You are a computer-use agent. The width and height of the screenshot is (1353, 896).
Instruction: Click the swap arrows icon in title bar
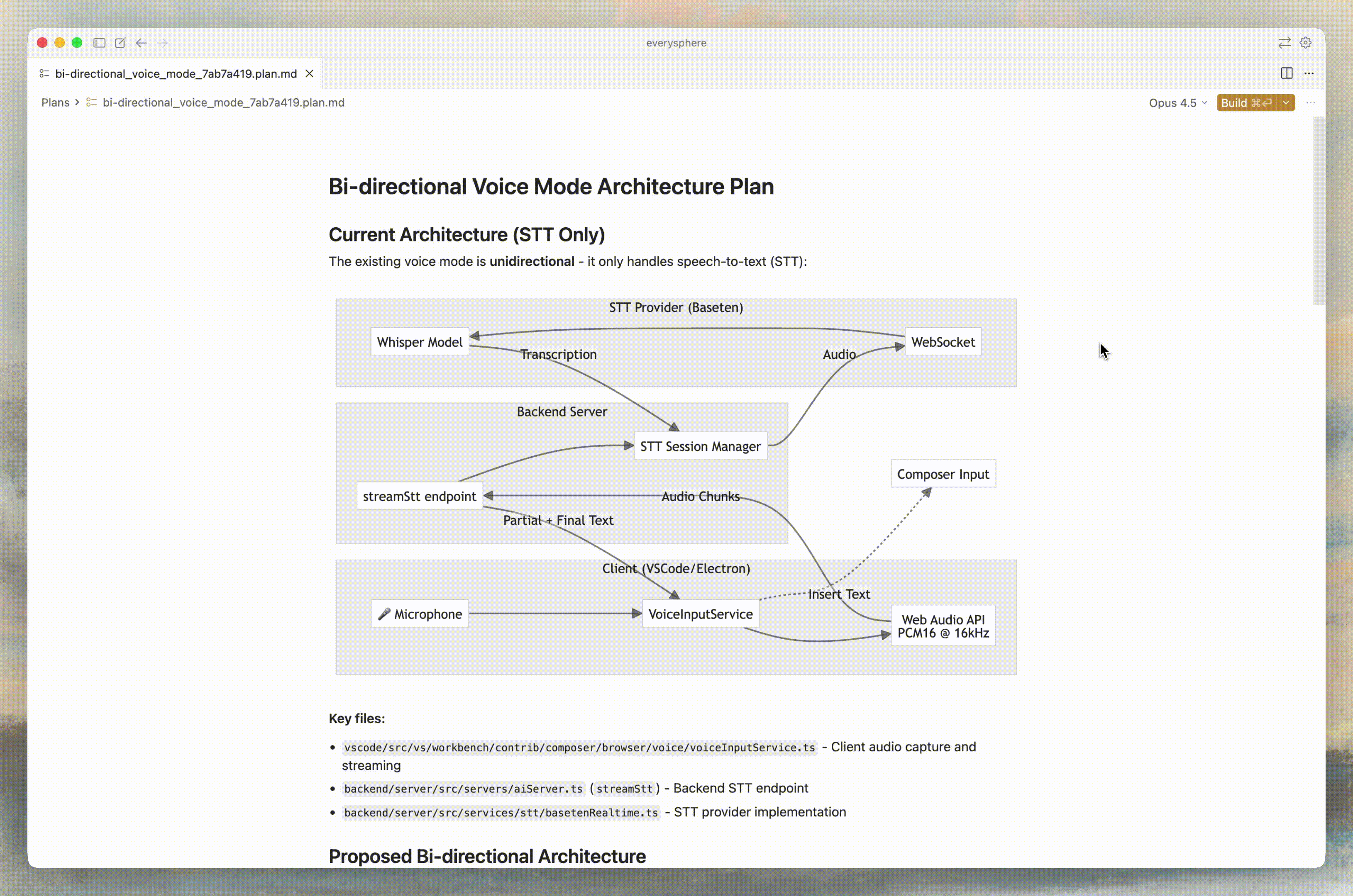(x=1285, y=43)
